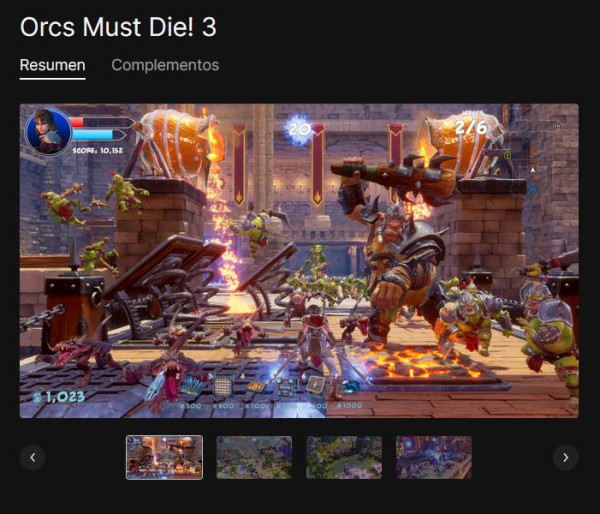600x514 pixels.
Task: Open the Complementos tab
Action: (165, 65)
